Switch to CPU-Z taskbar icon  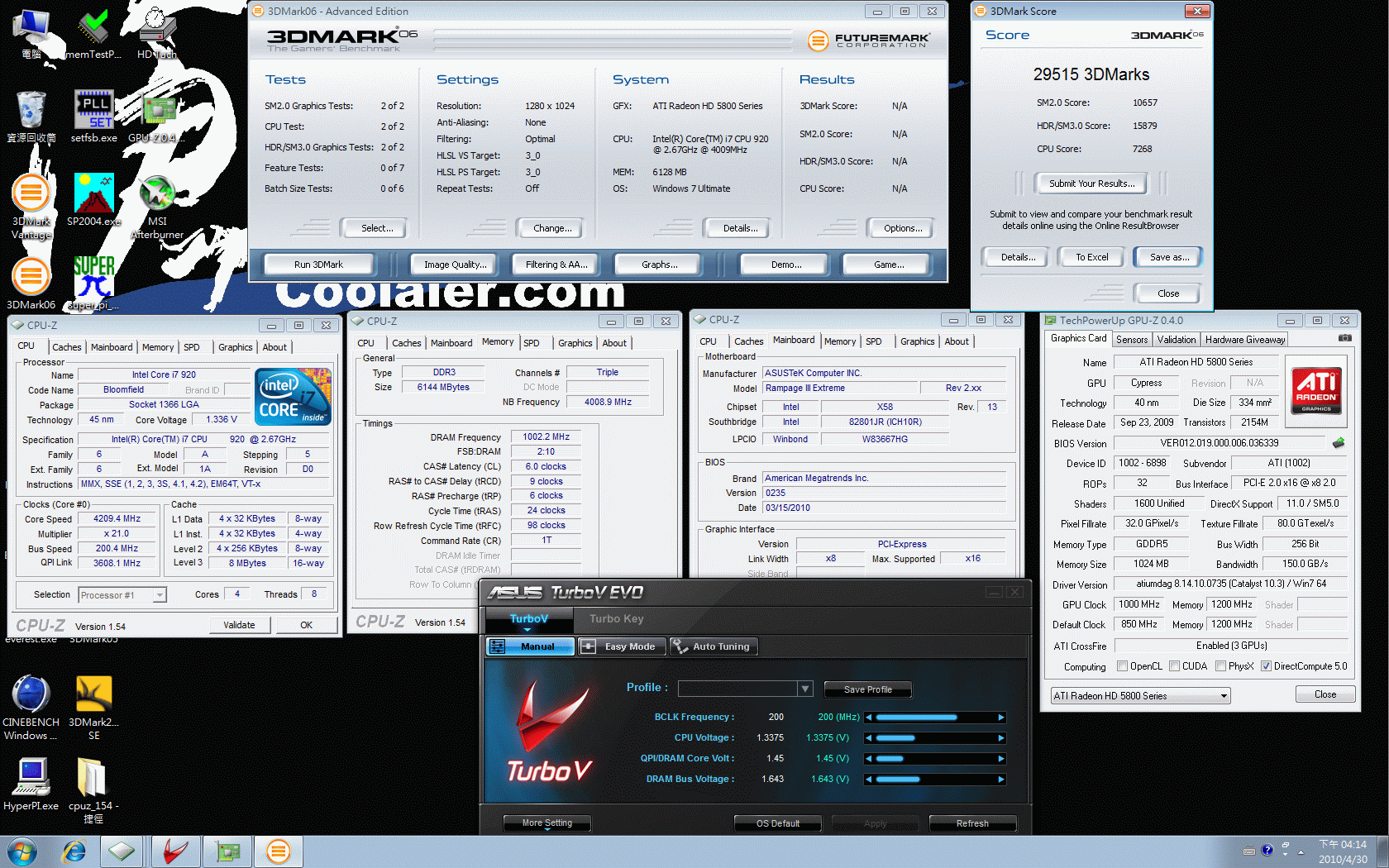pos(122,851)
